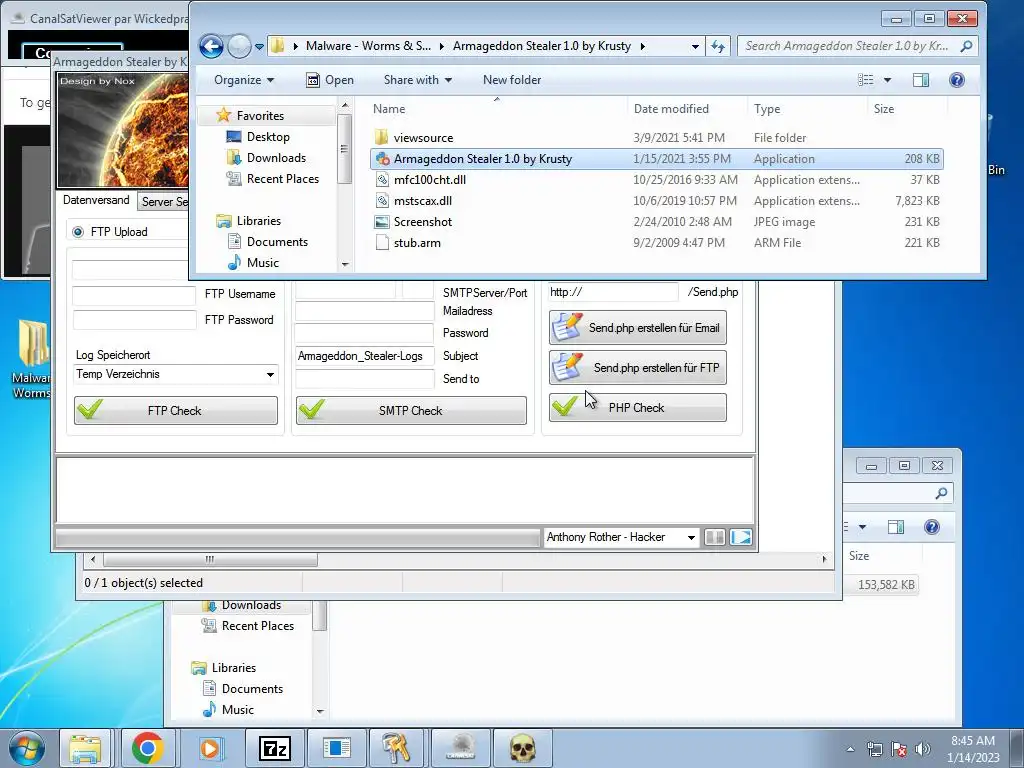The height and width of the screenshot is (768, 1024).
Task: Click New folder in Explorer toolbar
Action: pyautogui.click(x=512, y=80)
